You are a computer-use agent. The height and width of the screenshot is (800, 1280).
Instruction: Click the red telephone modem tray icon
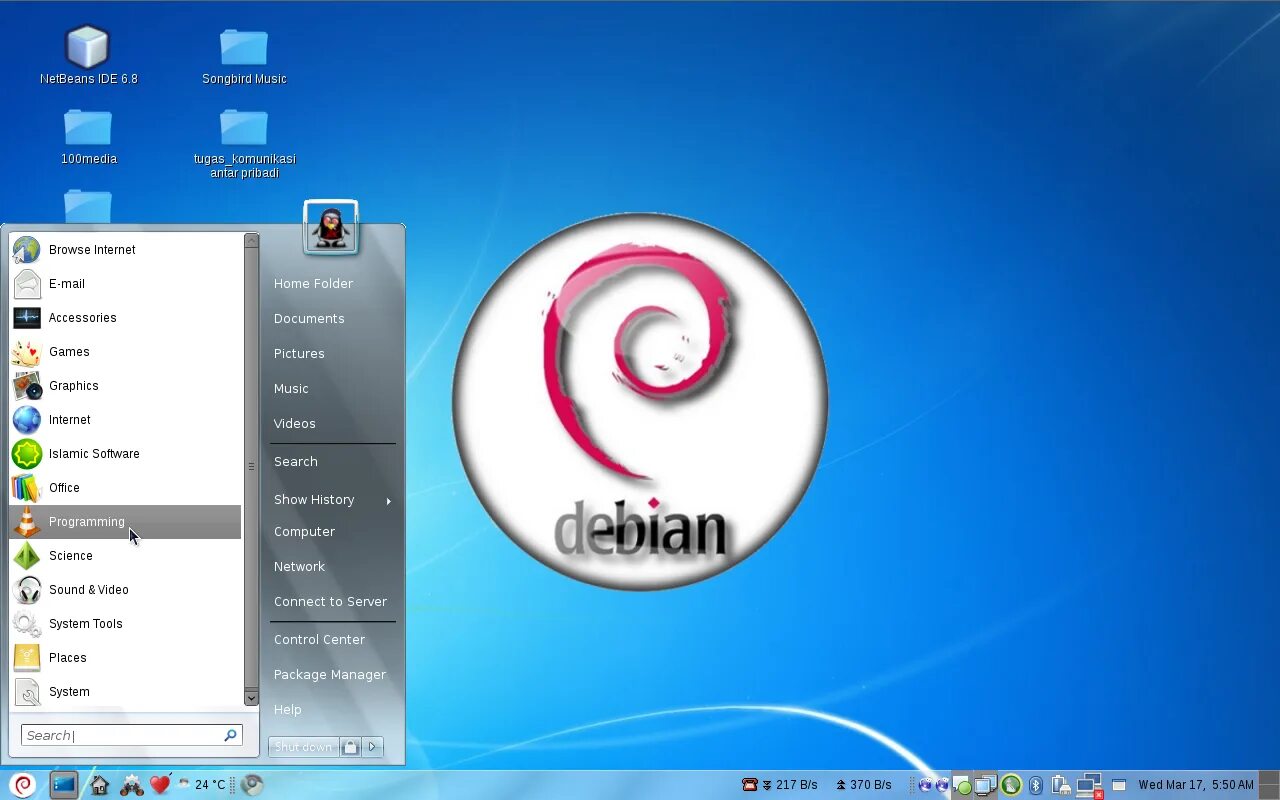tap(750, 785)
